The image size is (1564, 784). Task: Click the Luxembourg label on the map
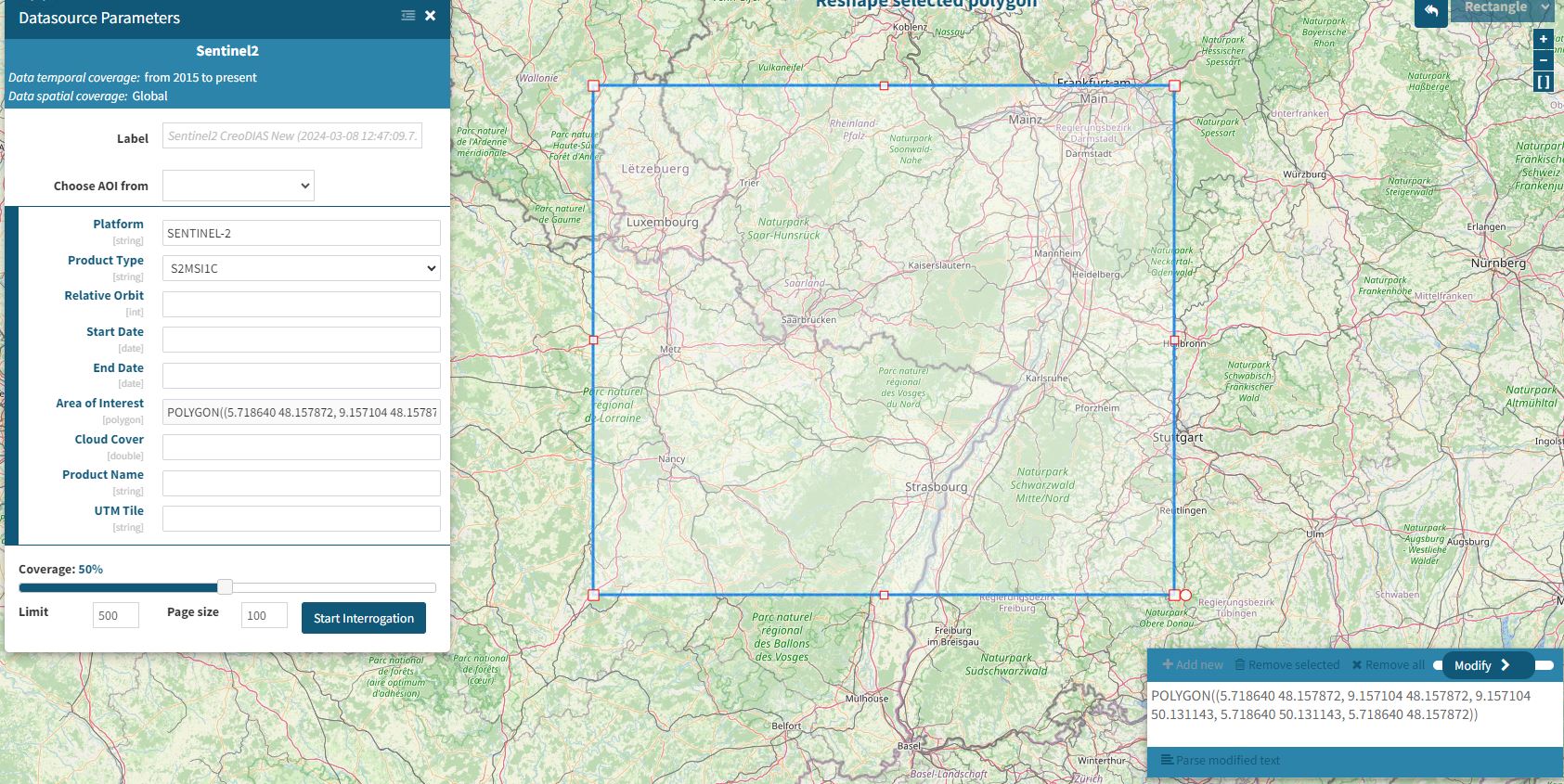point(662,222)
